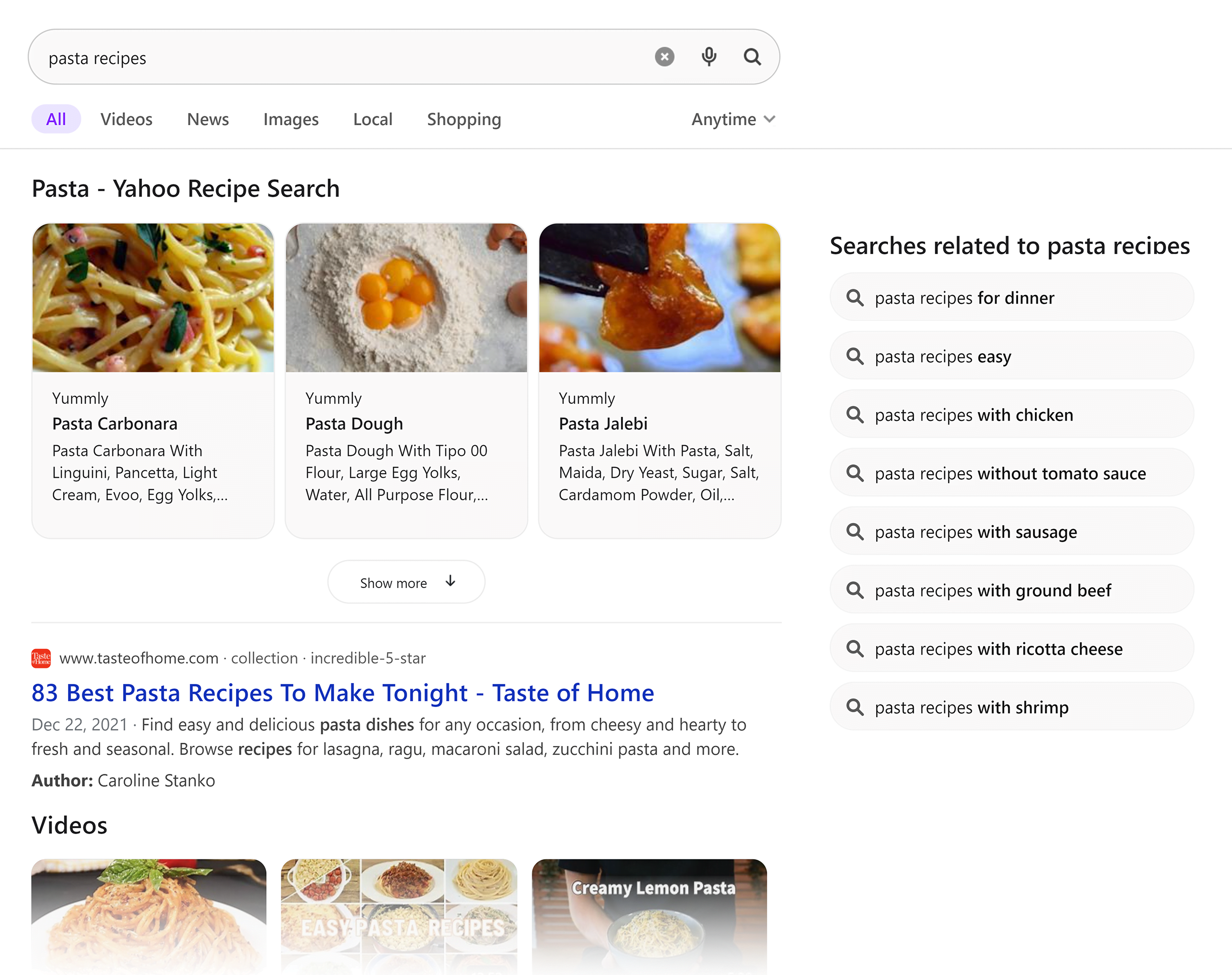The image size is (1232, 975).
Task: Click into the pasta recipes search field
Action: pyautogui.click(x=342, y=58)
